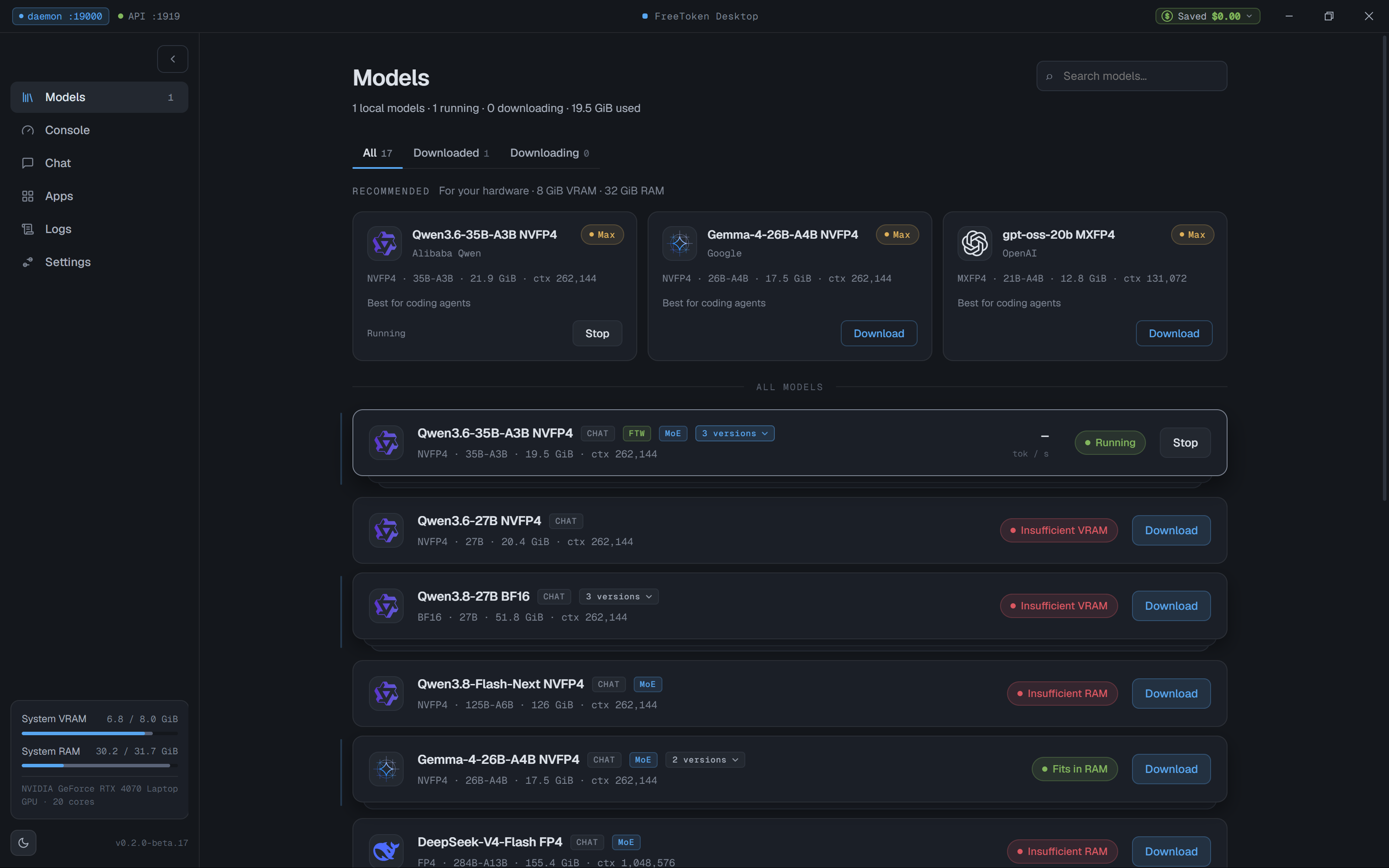The height and width of the screenshot is (868, 1389).
Task: Open Settings from the sidebar
Action: (x=99, y=262)
